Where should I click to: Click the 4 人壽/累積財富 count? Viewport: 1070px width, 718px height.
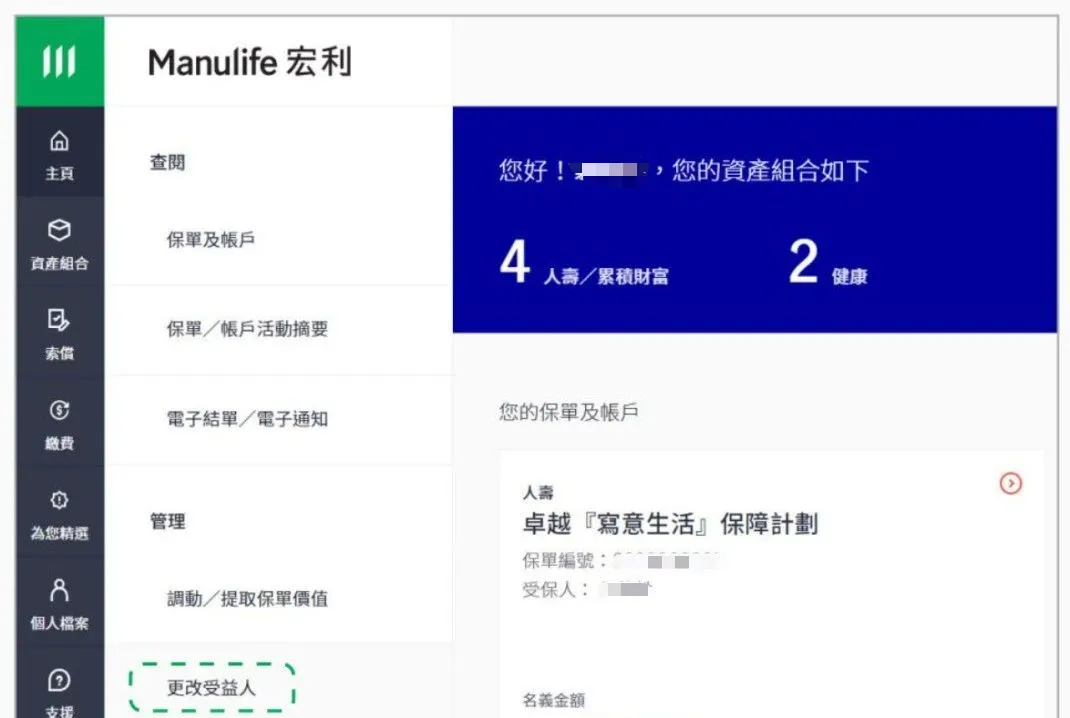(584, 261)
